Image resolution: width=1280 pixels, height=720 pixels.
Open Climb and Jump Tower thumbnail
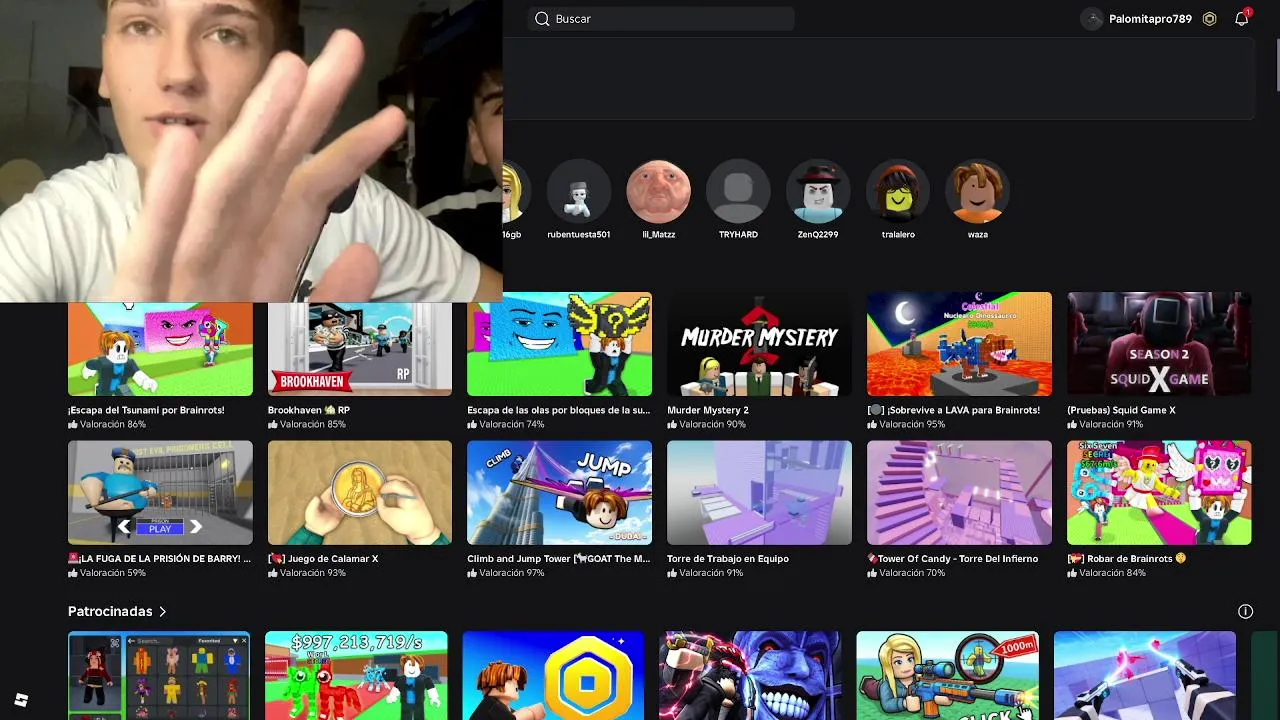tap(559, 493)
